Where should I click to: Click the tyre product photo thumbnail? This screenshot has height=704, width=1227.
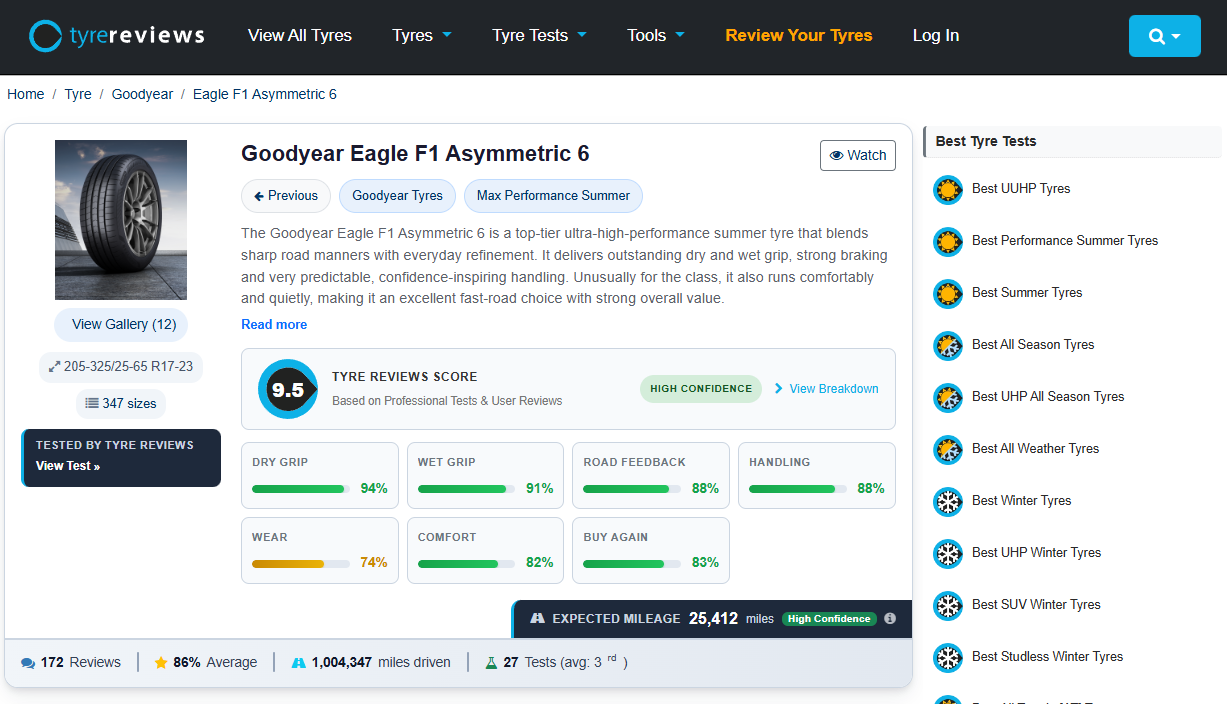pos(120,219)
